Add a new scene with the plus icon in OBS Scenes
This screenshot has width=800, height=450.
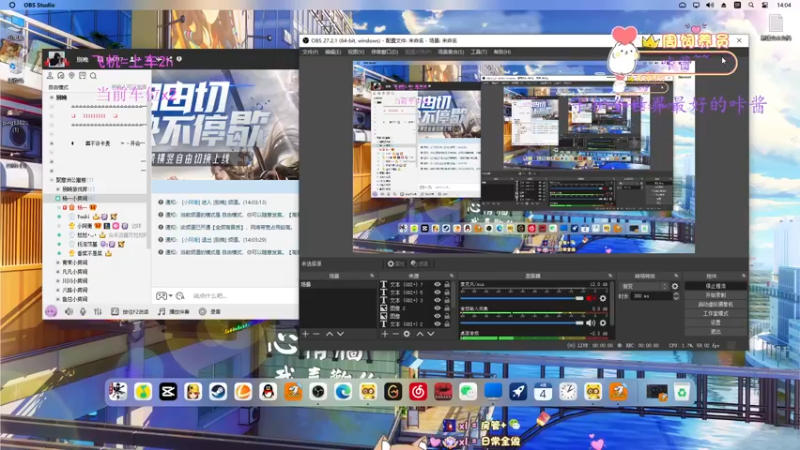[x=305, y=334]
